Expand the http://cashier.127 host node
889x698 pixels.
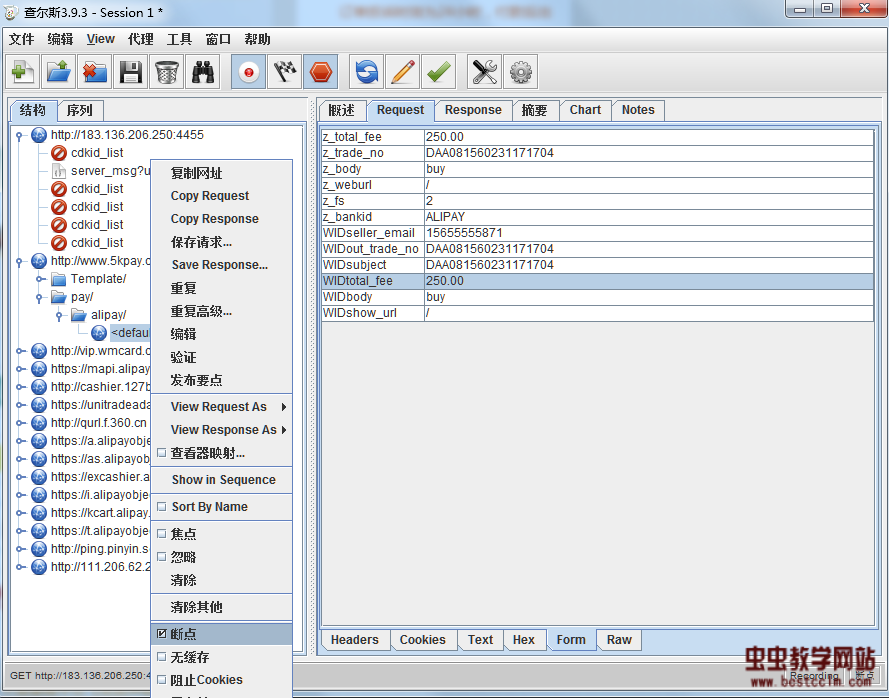[x=19, y=387]
